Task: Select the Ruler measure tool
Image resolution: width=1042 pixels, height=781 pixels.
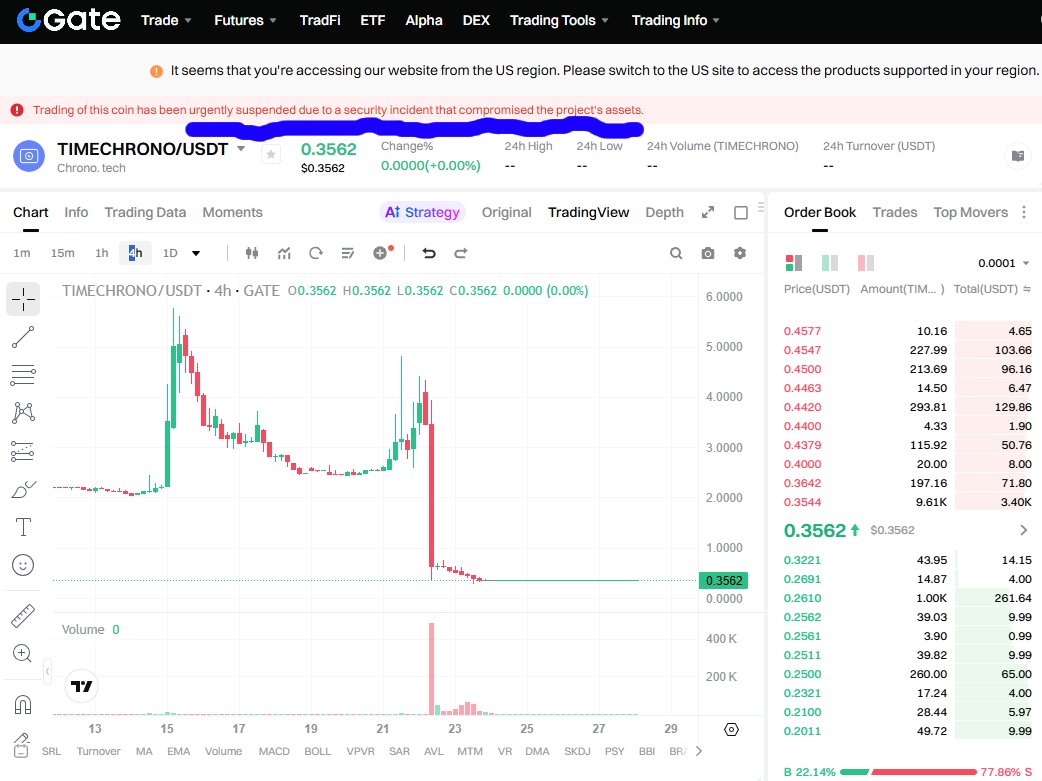Action: coord(22,614)
